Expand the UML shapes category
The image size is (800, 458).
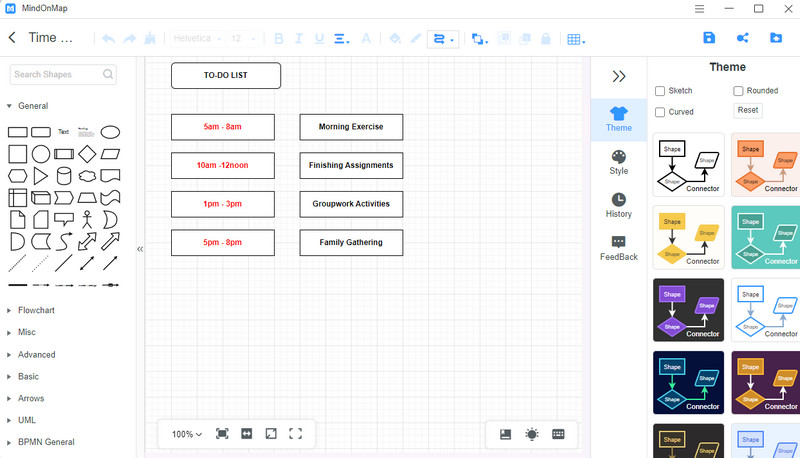coord(29,420)
